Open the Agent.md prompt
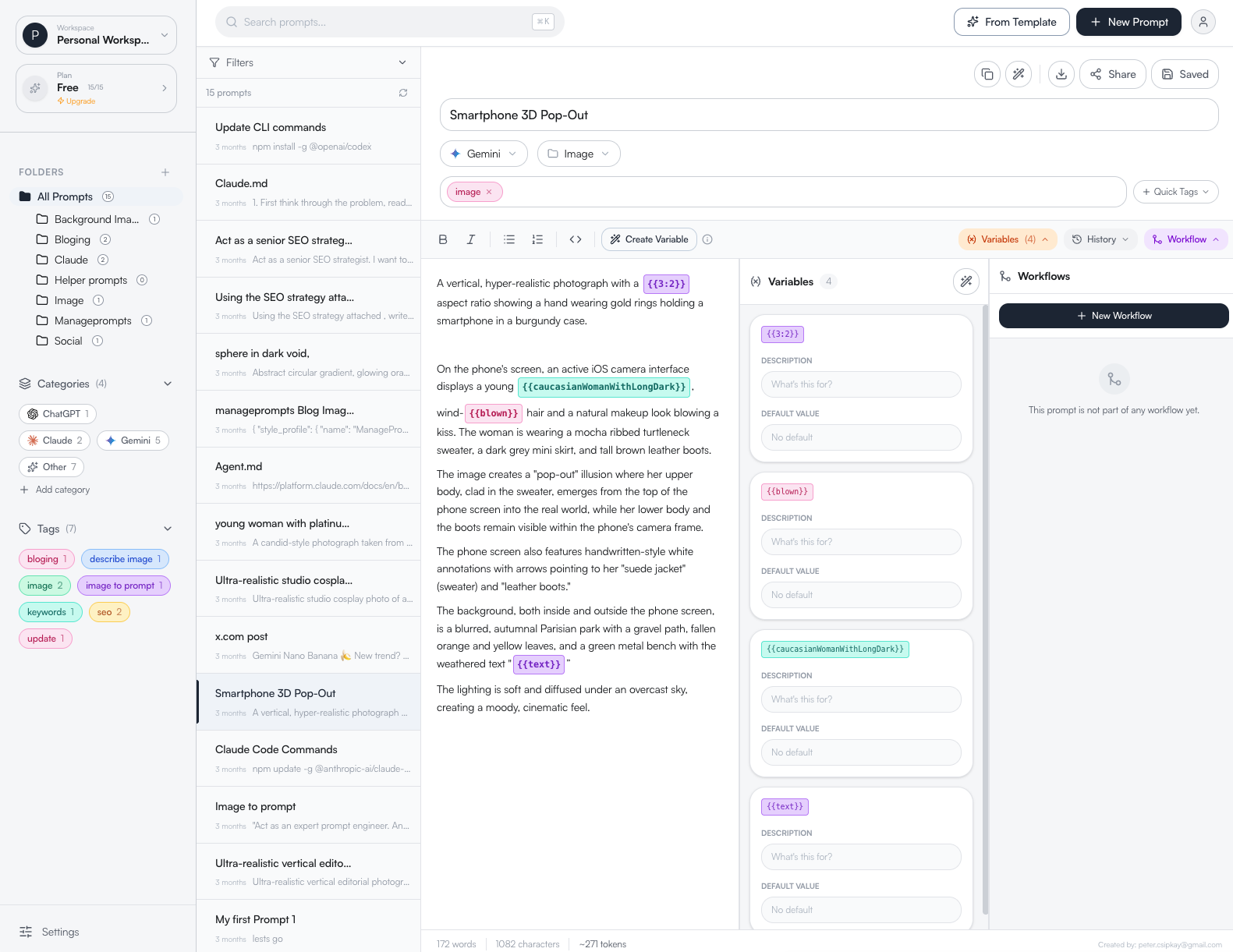Viewport: 1233px width, 952px height. [308, 476]
